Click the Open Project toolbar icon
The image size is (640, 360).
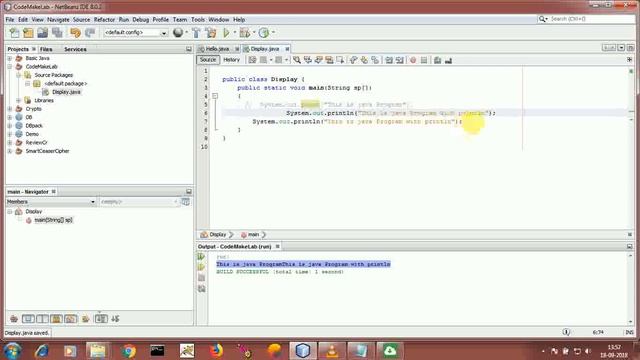(42, 33)
